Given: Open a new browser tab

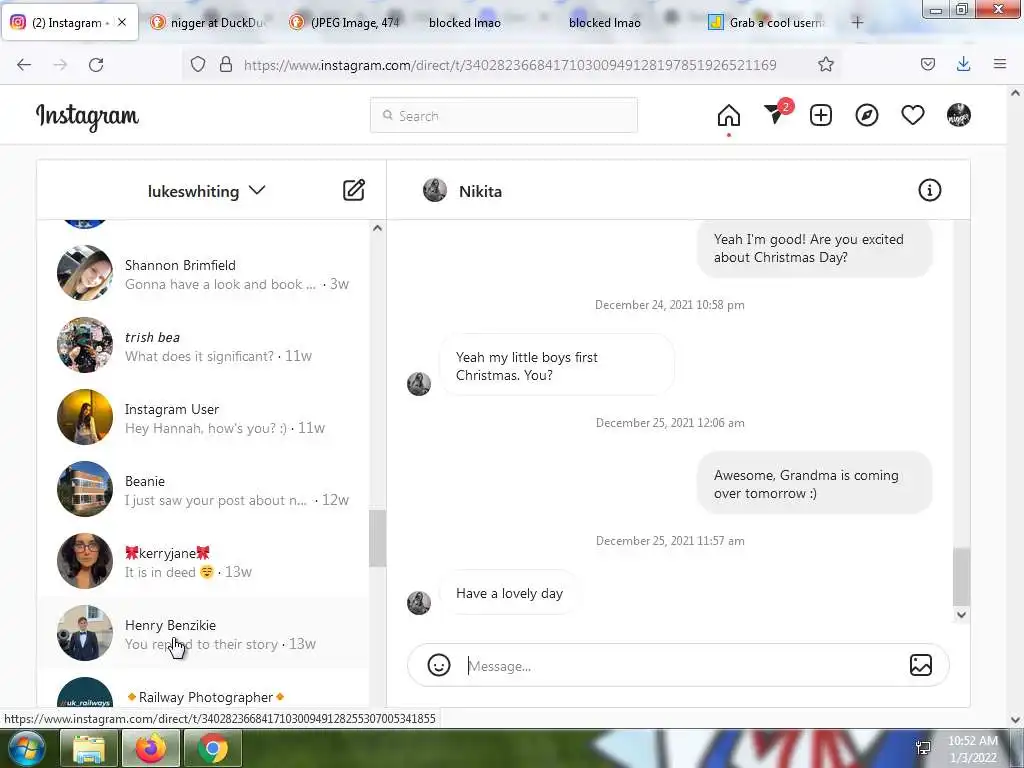Looking at the screenshot, I should tap(857, 22).
